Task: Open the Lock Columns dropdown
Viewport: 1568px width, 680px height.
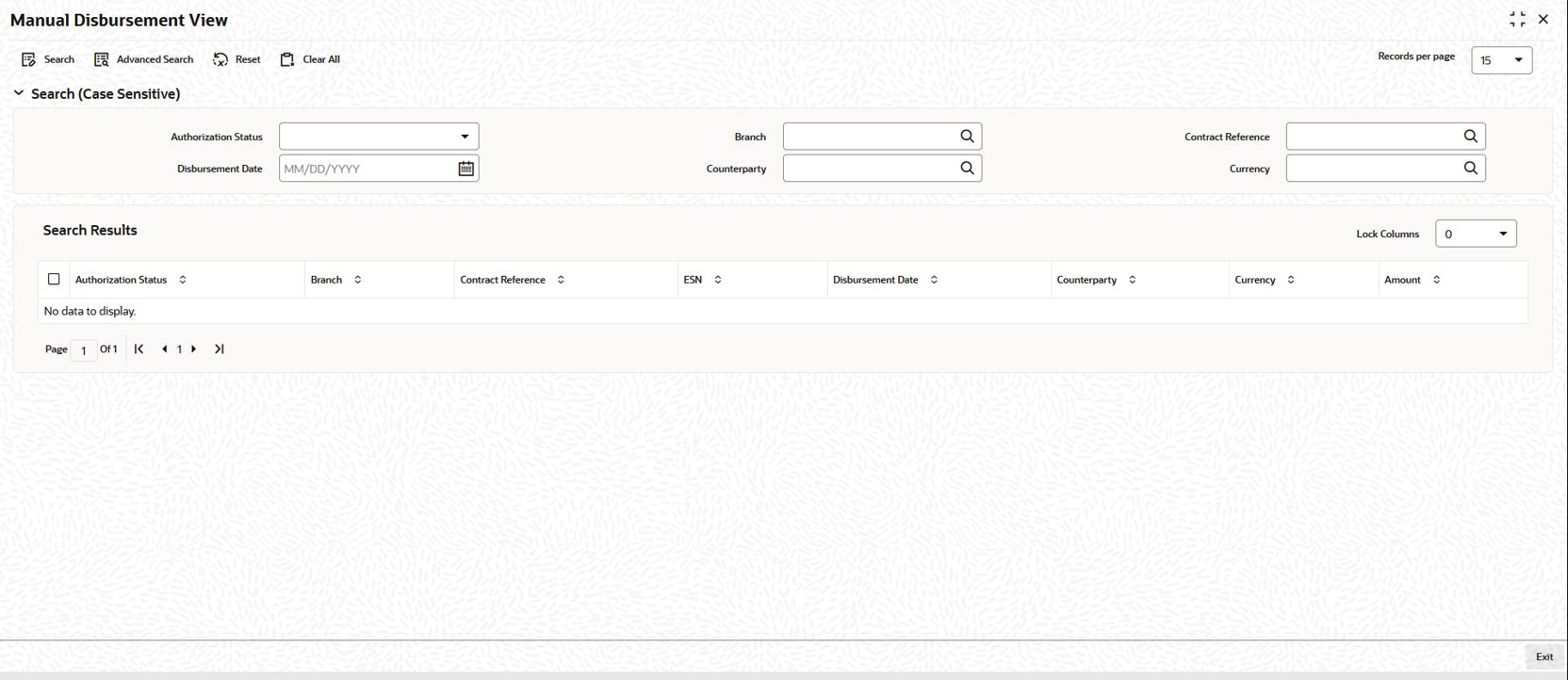Action: tap(1476, 234)
